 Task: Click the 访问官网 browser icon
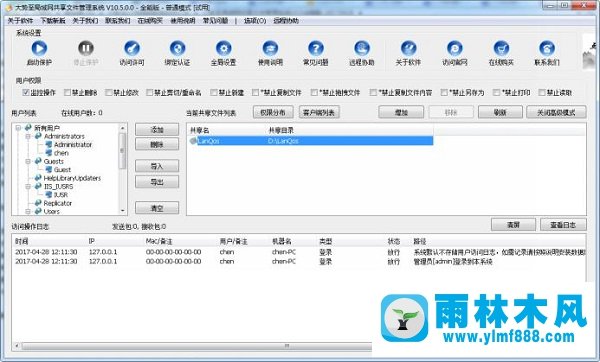click(x=455, y=48)
